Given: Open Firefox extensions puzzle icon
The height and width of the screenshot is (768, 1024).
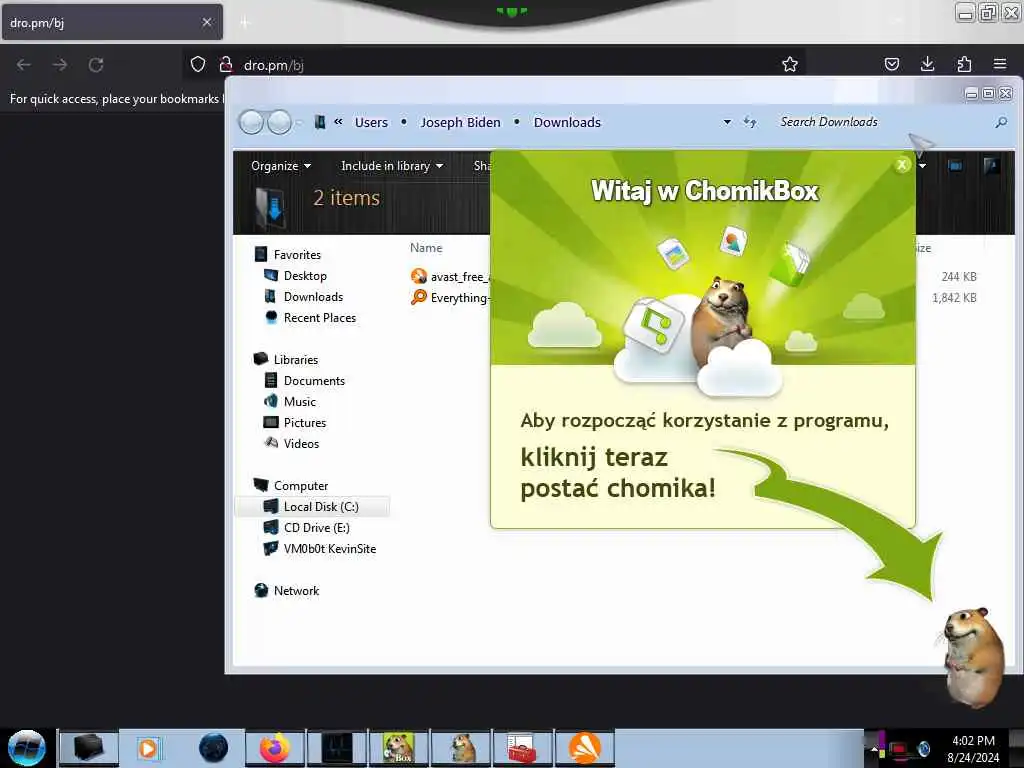Looking at the screenshot, I should pyautogui.click(x=964, y=64).
